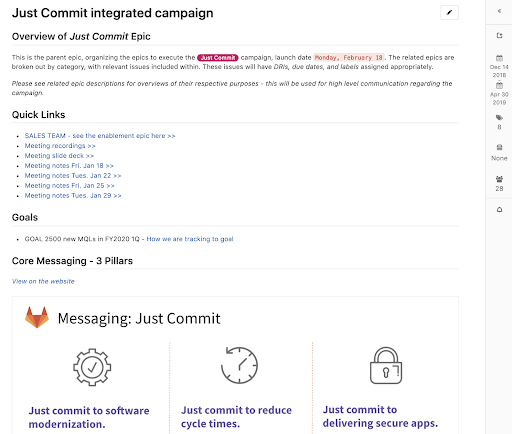Click the Just Commit label badge
This screenshot has height=434, width=512.
pyautogui.click(x=218, y=58)
